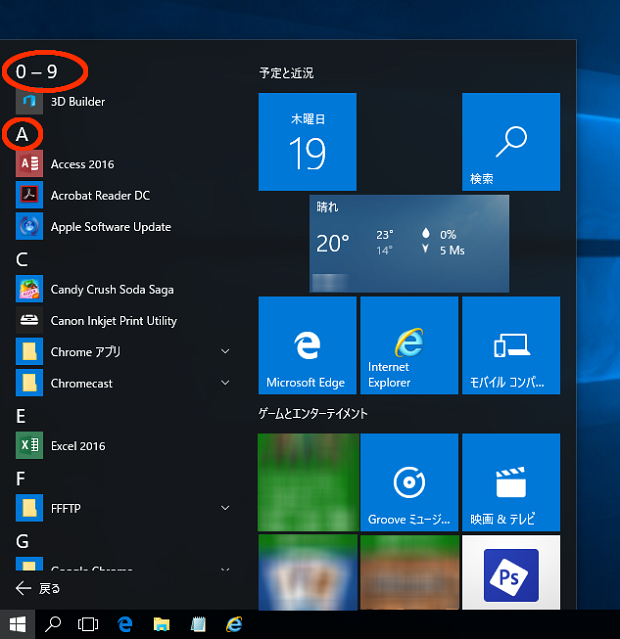Click the Canon Inkjet Print Utility icon
This screenshot has height=639, width=620.
click(29, 320)
